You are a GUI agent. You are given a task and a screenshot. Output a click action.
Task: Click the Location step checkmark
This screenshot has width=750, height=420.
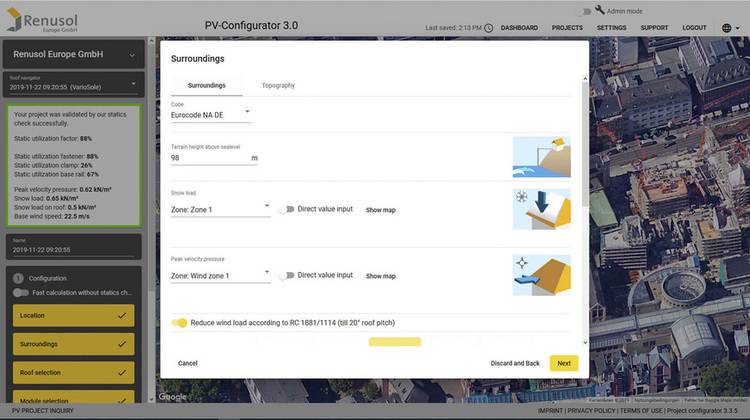(121, 315)
